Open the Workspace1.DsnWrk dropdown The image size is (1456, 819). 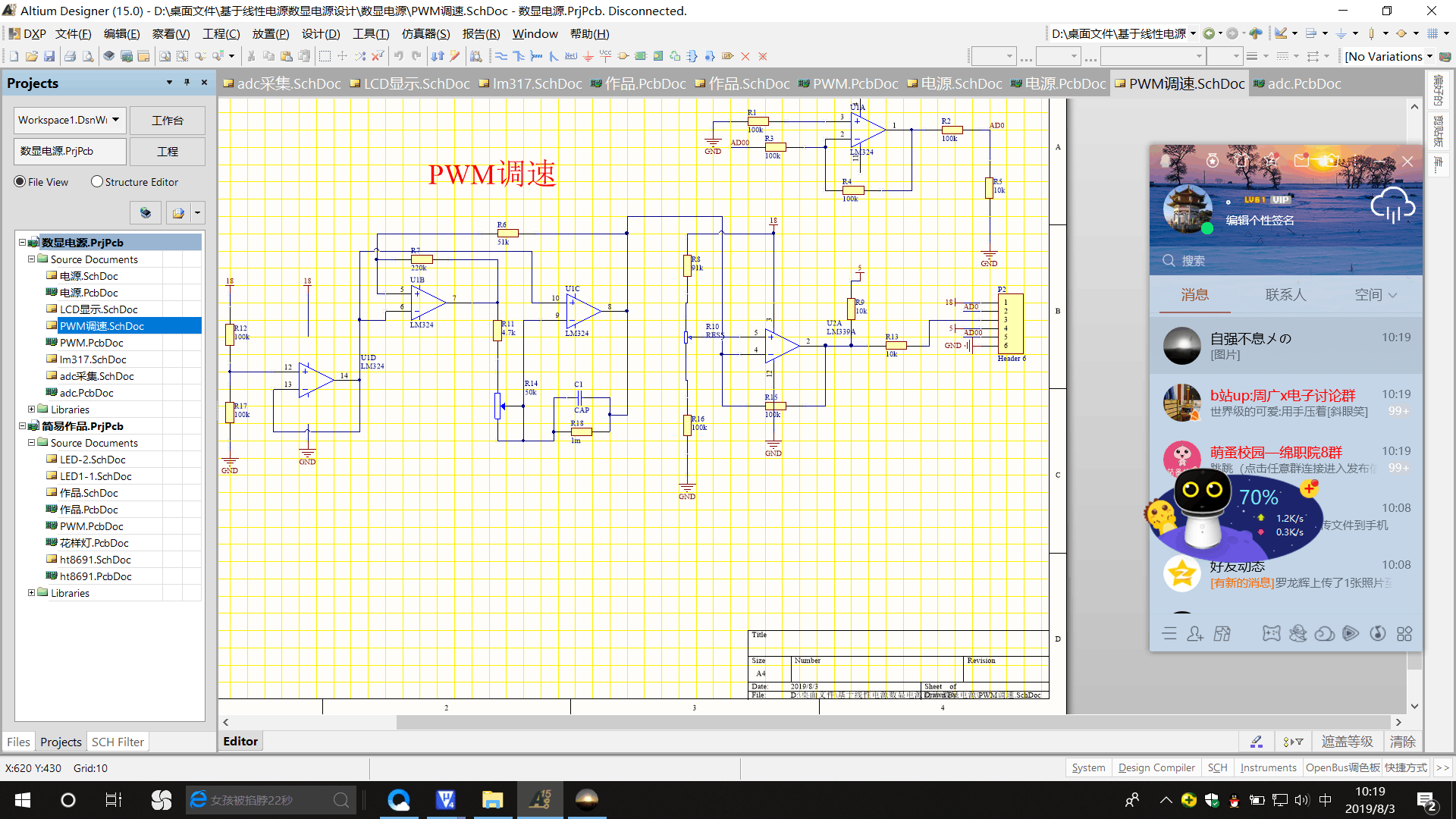click(x=115, y=120)
